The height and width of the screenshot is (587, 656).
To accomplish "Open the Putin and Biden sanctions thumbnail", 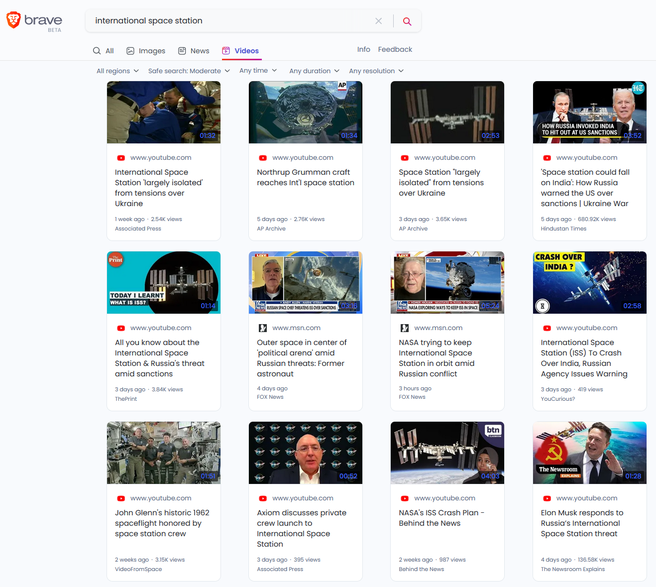I will [589, 112].
